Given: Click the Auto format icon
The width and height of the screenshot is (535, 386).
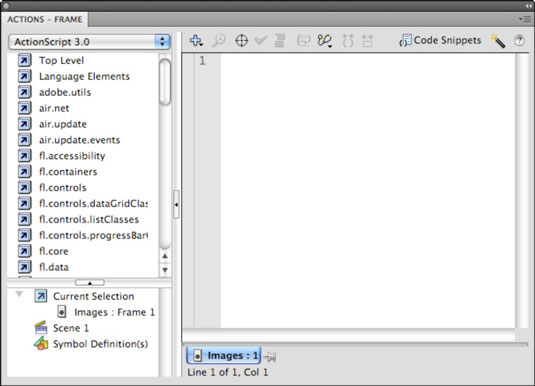Looking at the screenshot, I should [280, 41].
